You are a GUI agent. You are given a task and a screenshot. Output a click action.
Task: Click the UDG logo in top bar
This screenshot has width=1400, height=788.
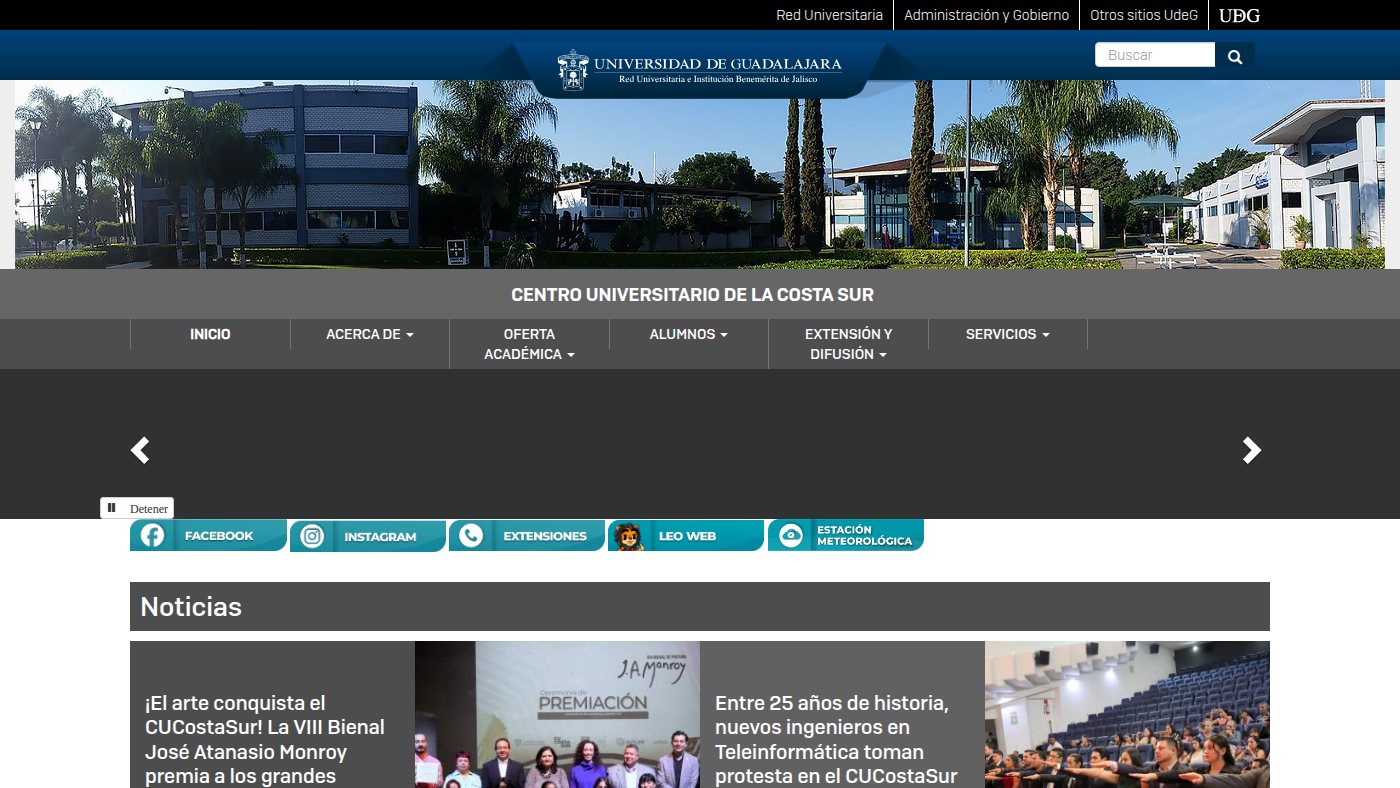tap(1239, 15)
